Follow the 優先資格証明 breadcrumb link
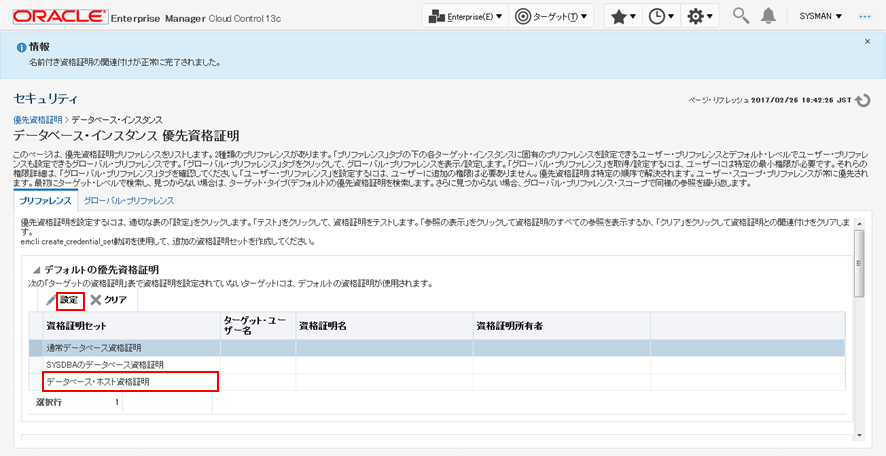Image resolution: width=886 pixels, height=456 pixels. 37,120
